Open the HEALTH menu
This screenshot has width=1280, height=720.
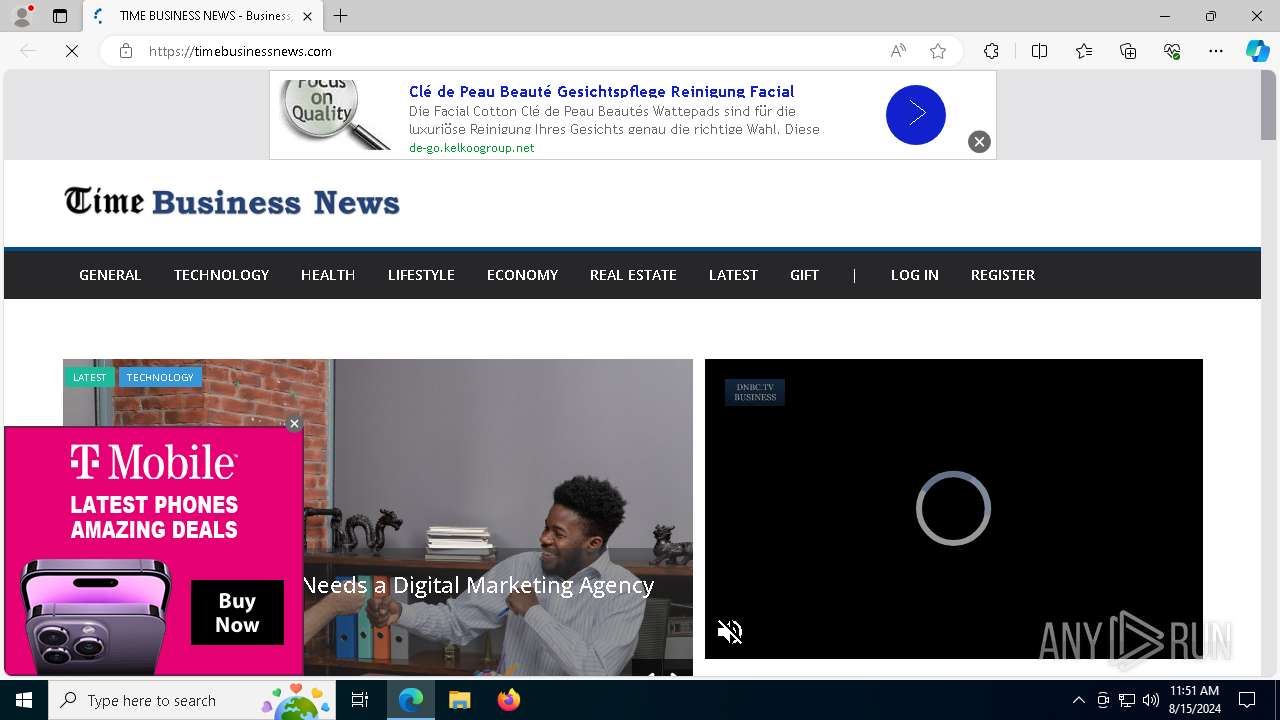[328, 275]
